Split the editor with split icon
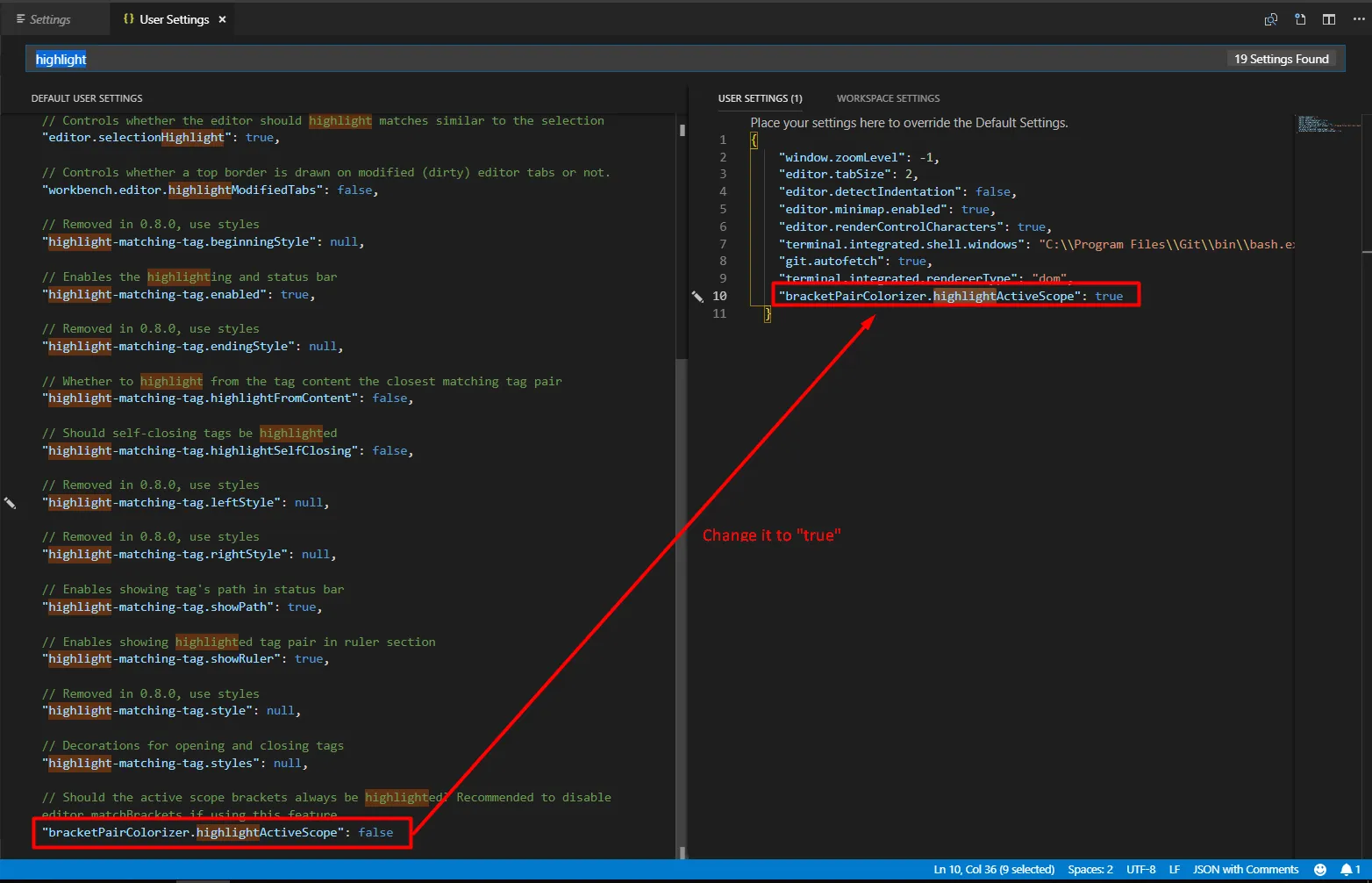Image resolution: width=1372 pixels, height=883 pixels. [1329, 19]
